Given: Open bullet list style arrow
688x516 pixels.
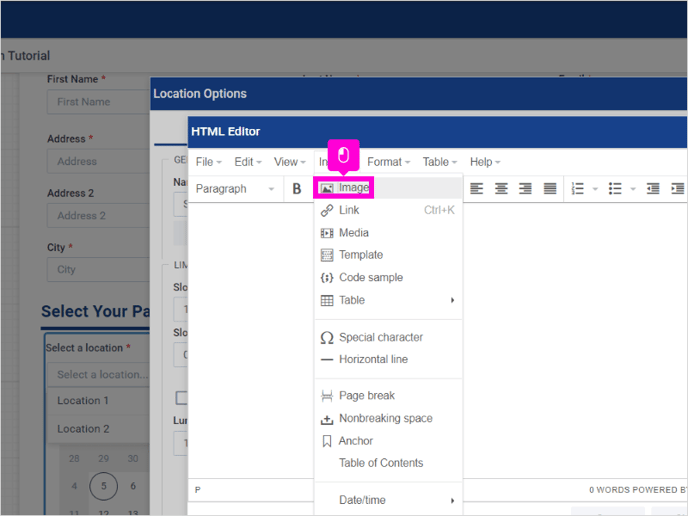Looking at the screenshot, I should point(633,189).
